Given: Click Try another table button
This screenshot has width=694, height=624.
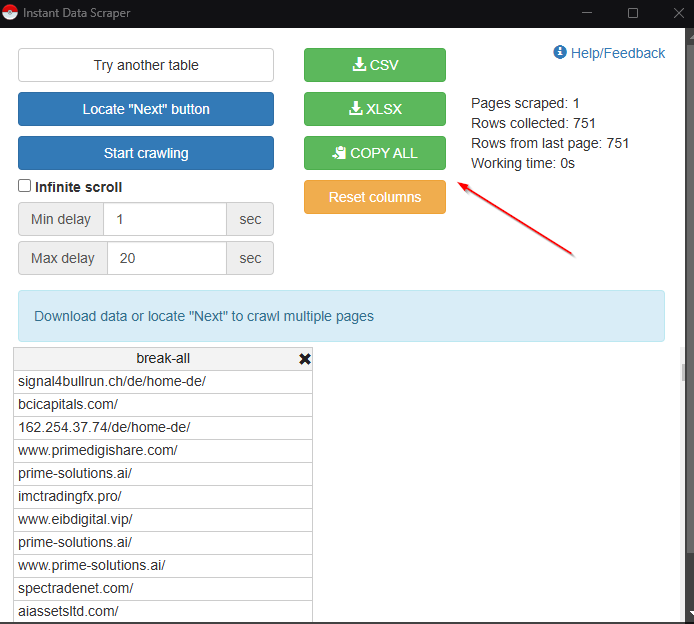Looking at the screenshot, I should point(146,65).
